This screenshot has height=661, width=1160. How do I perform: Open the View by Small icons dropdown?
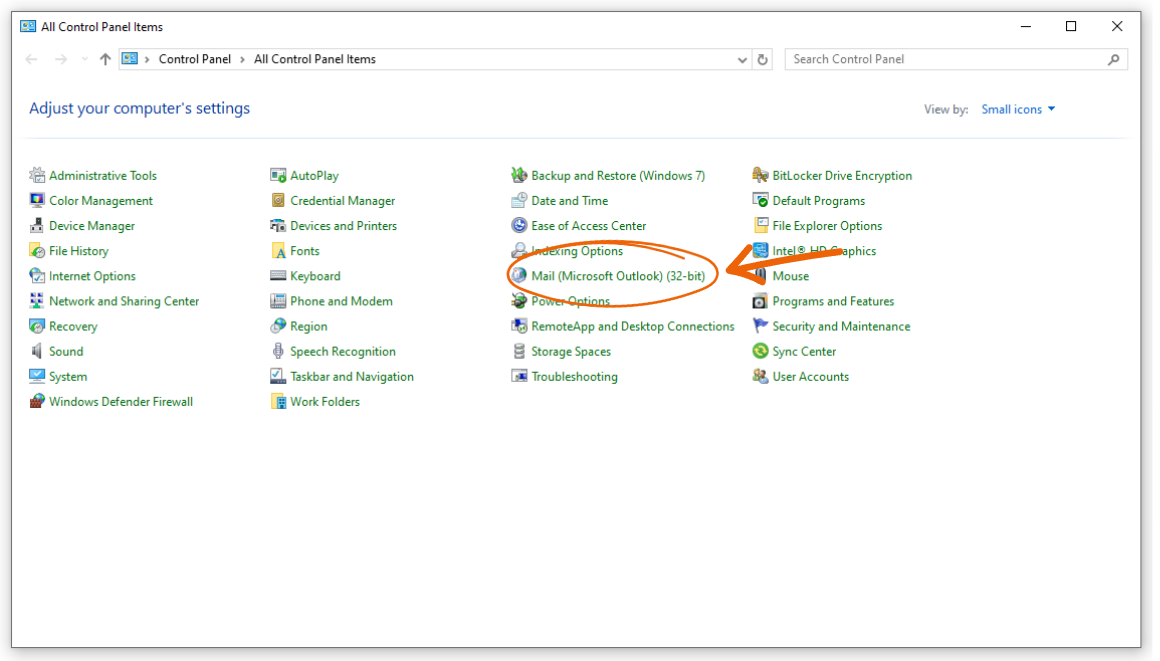1018,110
